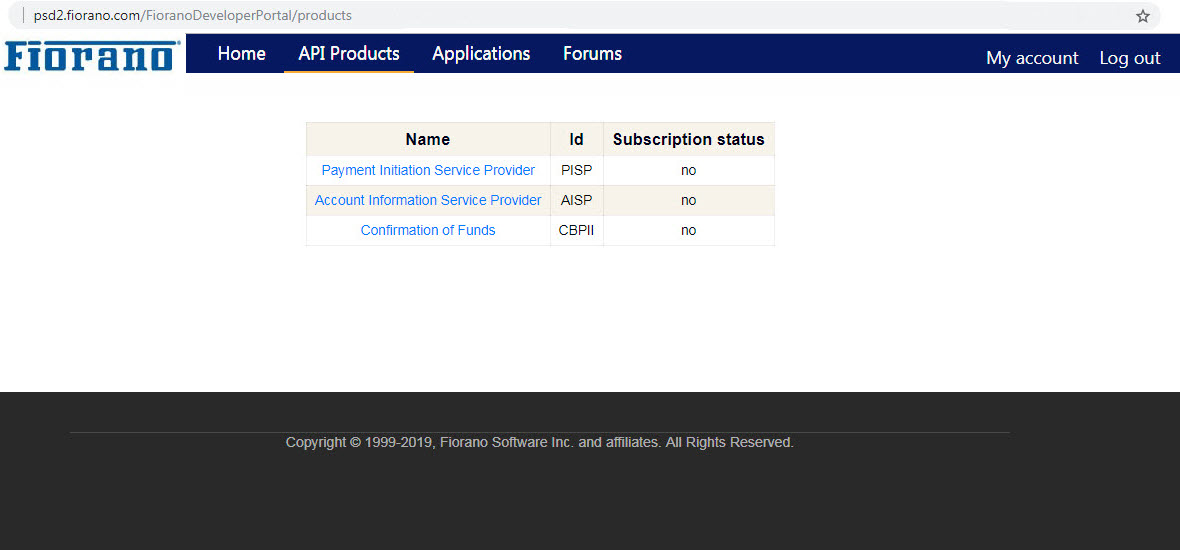Click the Fiorano copyright footer text

point(540,442)
